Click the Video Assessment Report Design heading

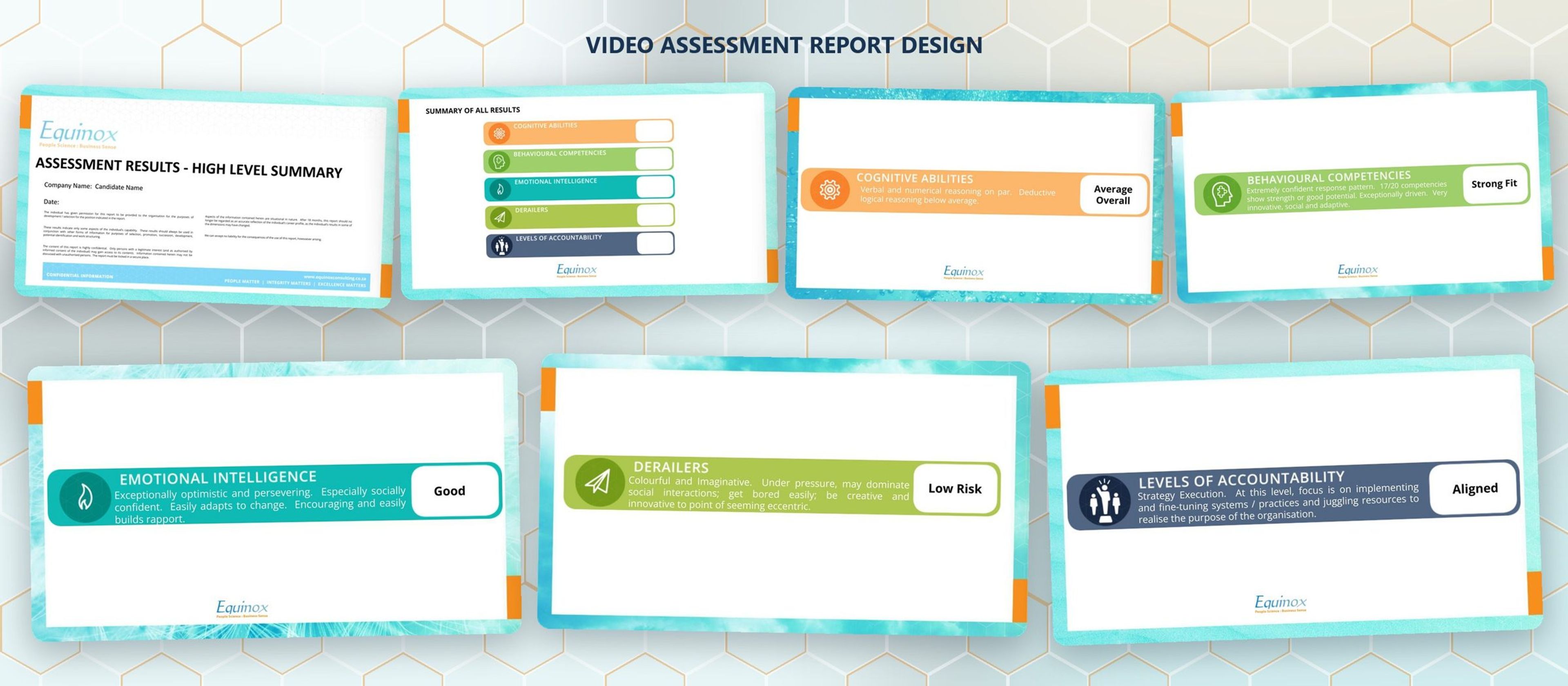click(x=784, y=45)
